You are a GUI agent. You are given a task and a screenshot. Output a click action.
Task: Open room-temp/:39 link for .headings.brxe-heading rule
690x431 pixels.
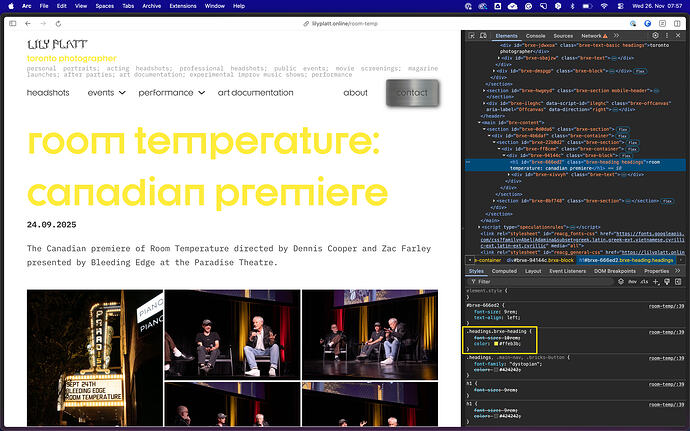click(x=666, y=332)
